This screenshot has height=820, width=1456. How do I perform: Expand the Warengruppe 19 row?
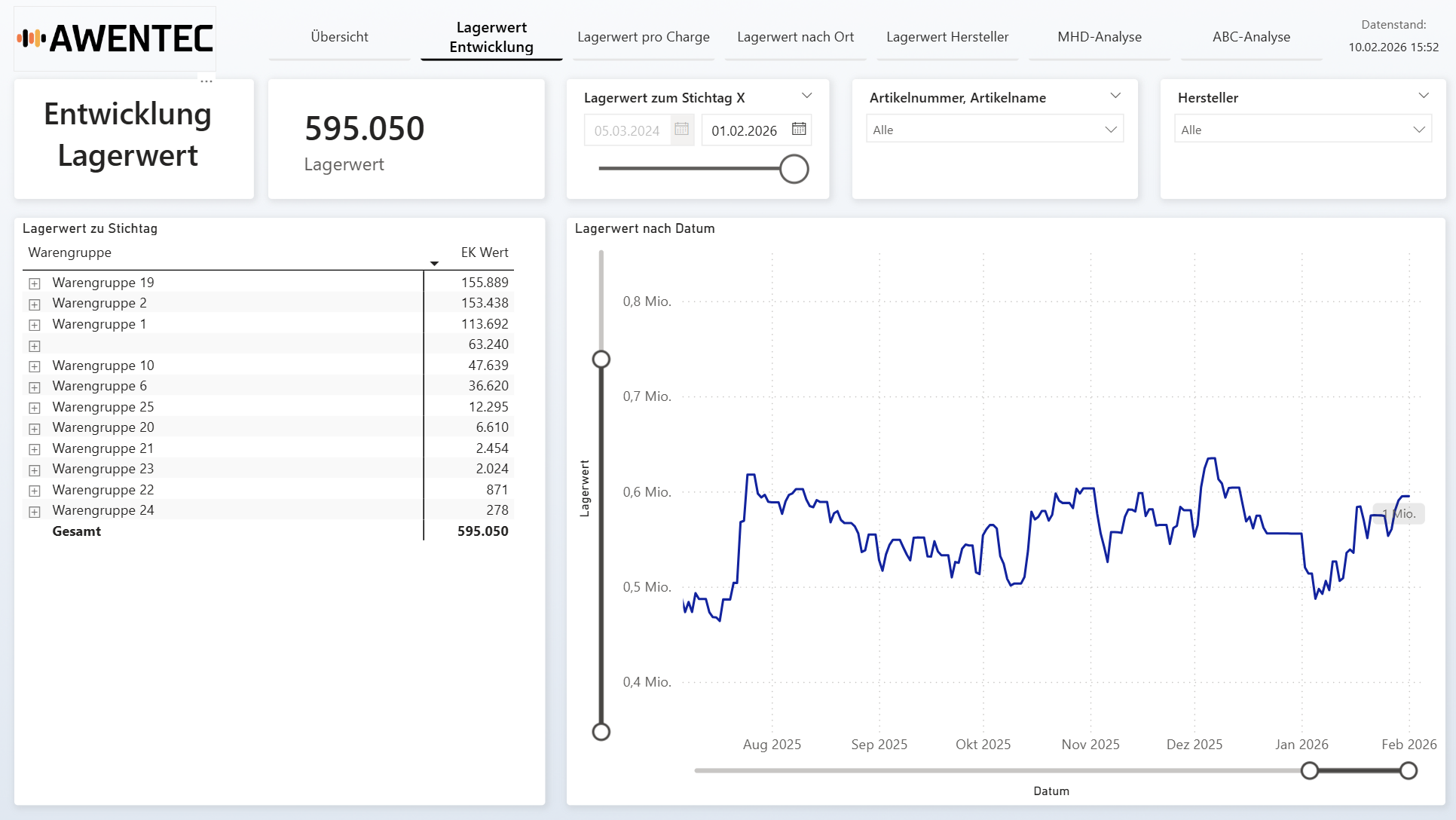pyautogui.click(x=35, y=283)
